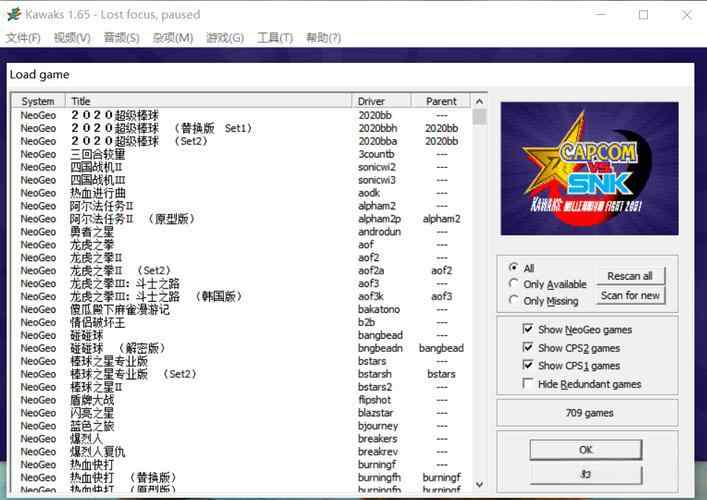The height and width of the screenshot is (500, 707).
Task: Maximize the Kawaks window
Action: click(x=643, y=15)
